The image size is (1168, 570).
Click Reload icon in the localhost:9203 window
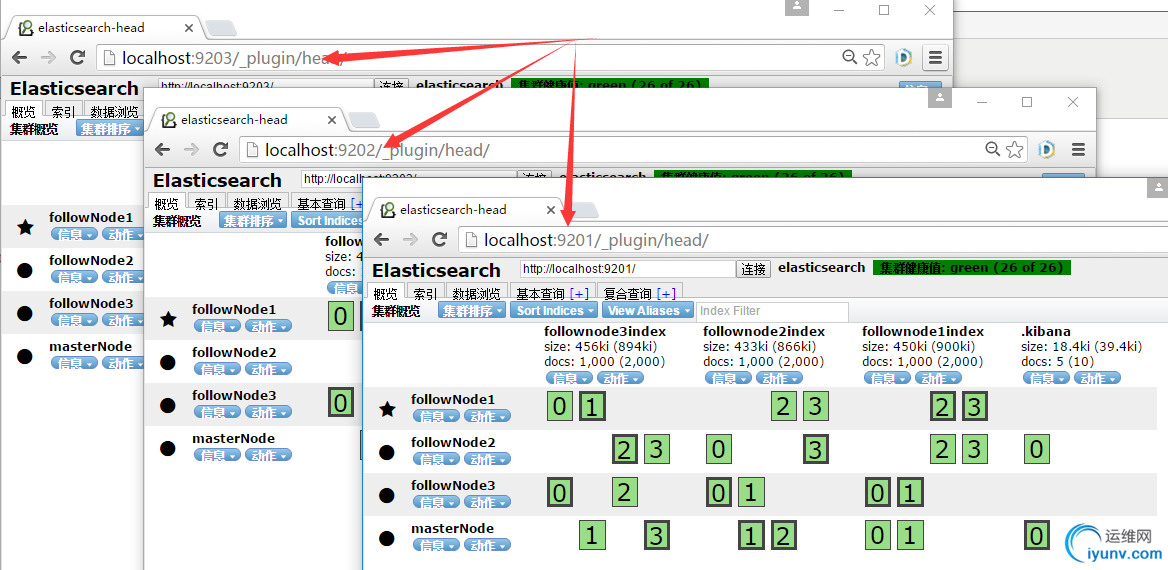click(x=77, y=57)
